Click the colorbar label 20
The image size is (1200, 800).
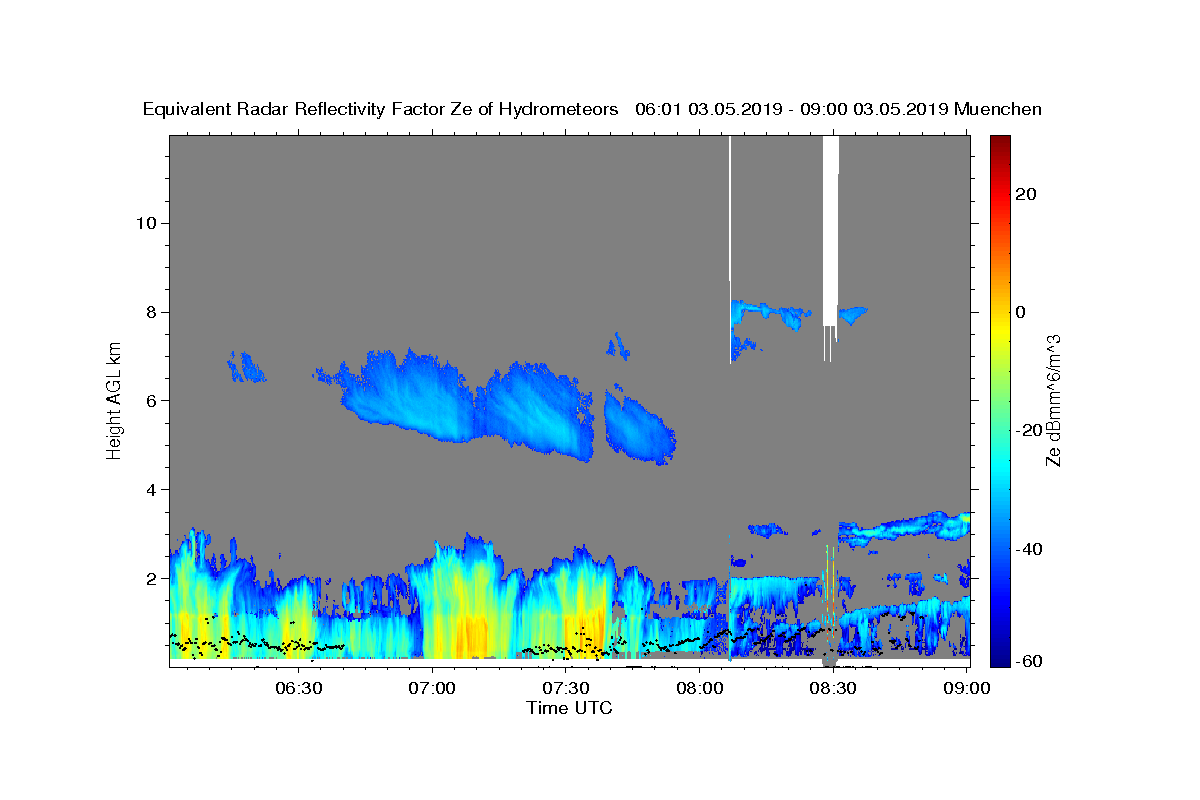[x=1028, y=194]
